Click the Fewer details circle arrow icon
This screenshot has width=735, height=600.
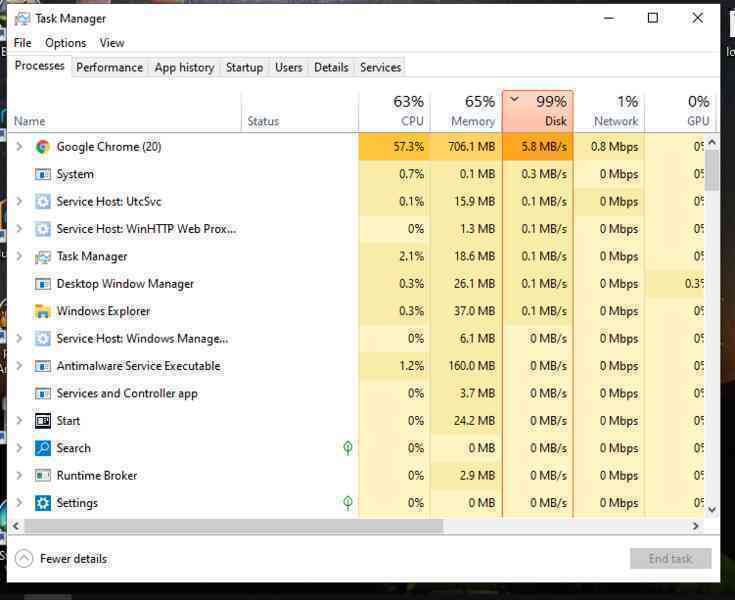[24, 559]
